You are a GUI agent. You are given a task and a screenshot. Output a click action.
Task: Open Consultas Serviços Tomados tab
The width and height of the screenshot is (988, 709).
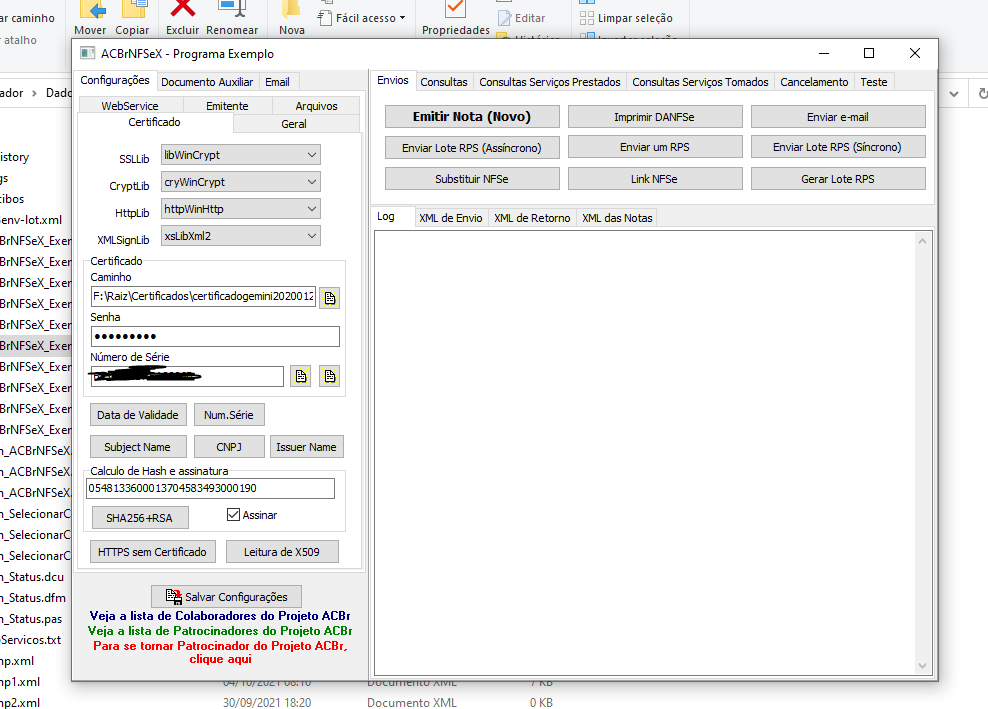[700, 82]
